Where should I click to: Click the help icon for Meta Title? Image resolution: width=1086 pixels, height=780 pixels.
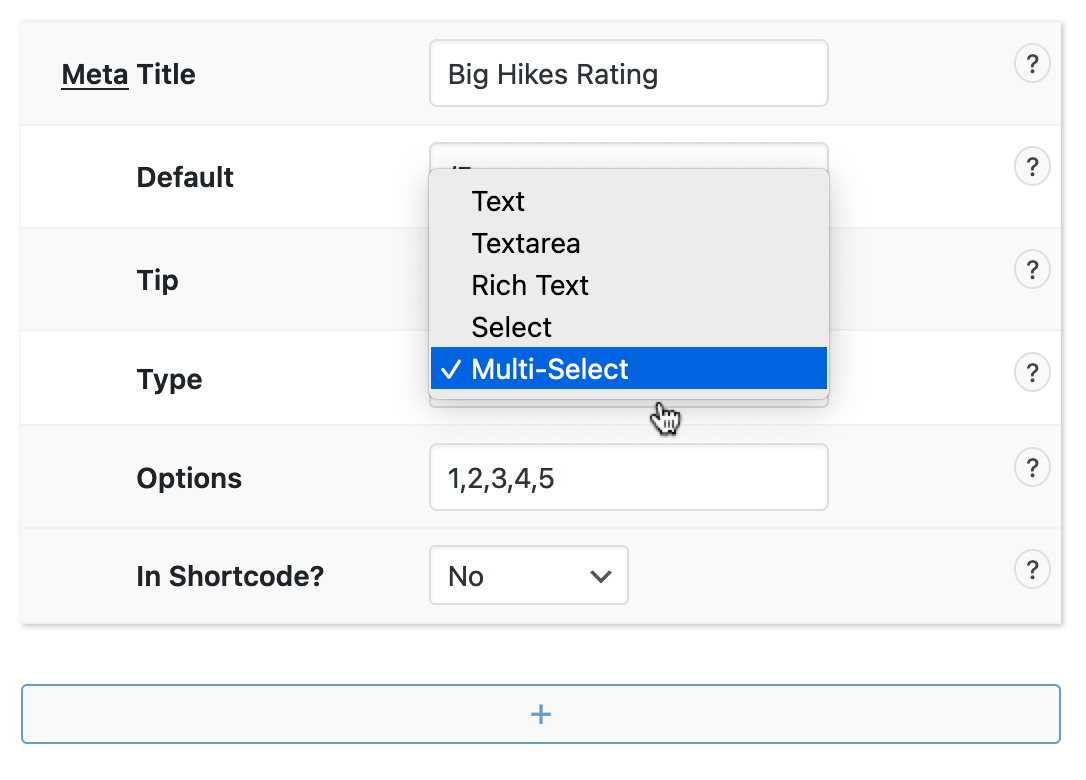coord(1032,66)
